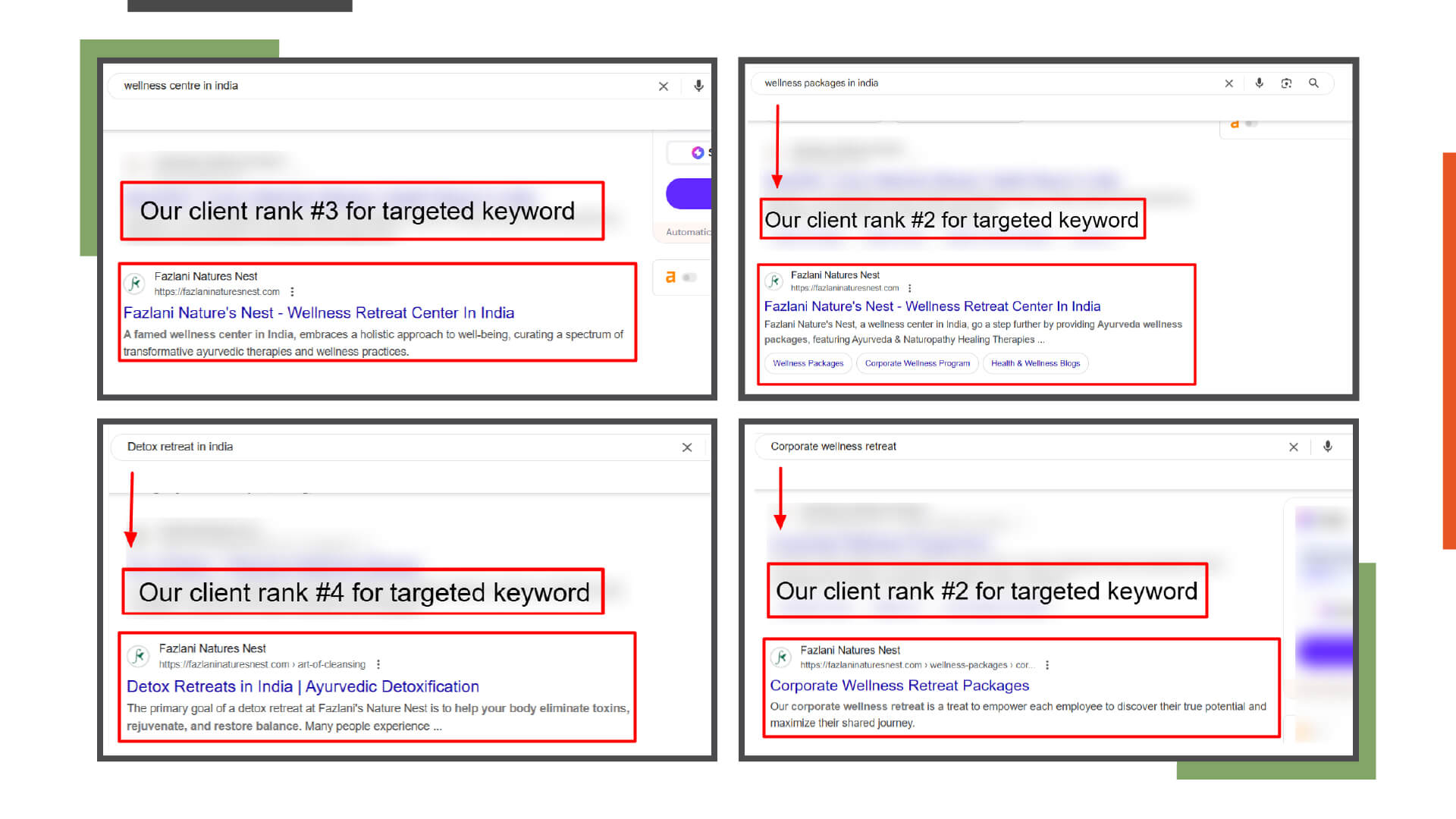Click the "Corporate Wellness Program" sitelink chip

[917, 363]
